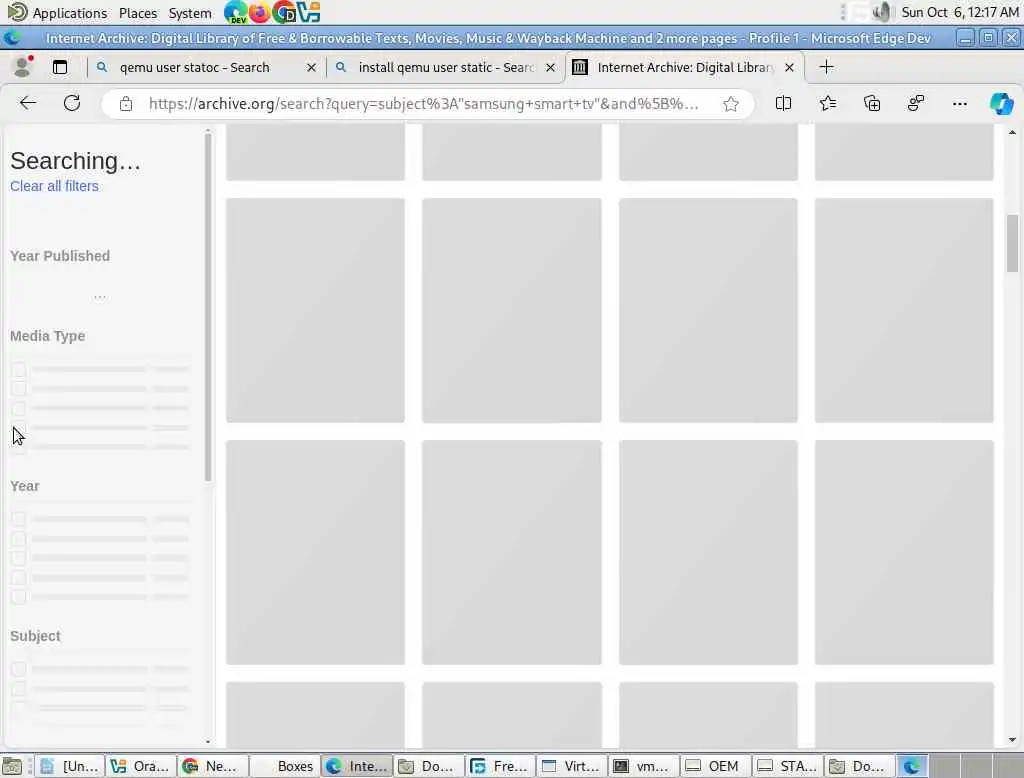Screen dimensions: 1024x778
Task: Click the 'Media Type' heading
Action: coord(48,336)
